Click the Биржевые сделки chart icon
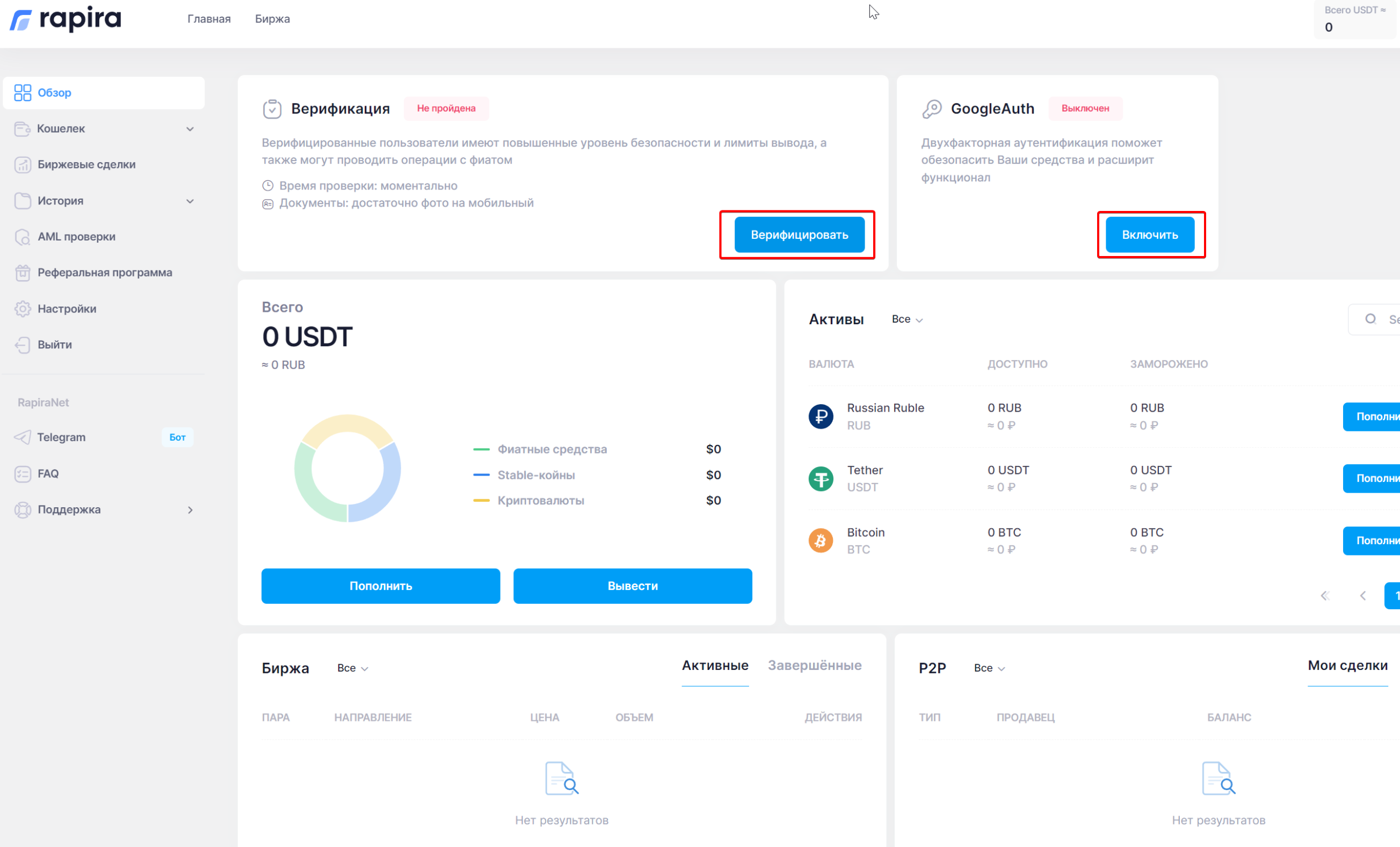Screen dimensions: 1400x847 pos(23,165)
